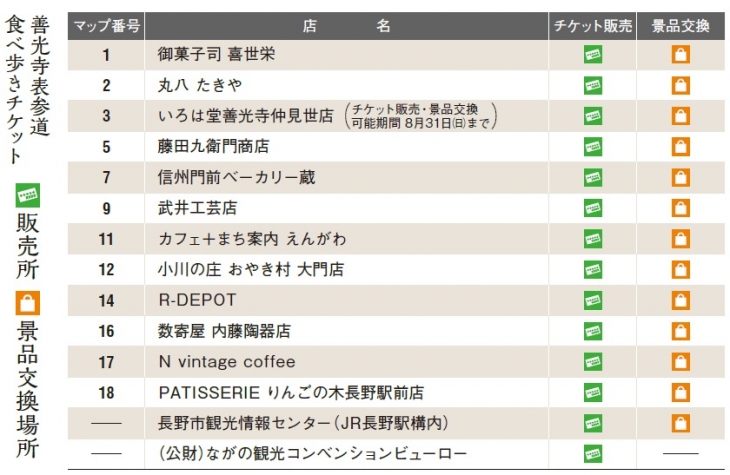Click orange bag icon for 藤田九衛門商店
Screen dimensions: 730x475
pyautogui.click(x=681, y=147)
